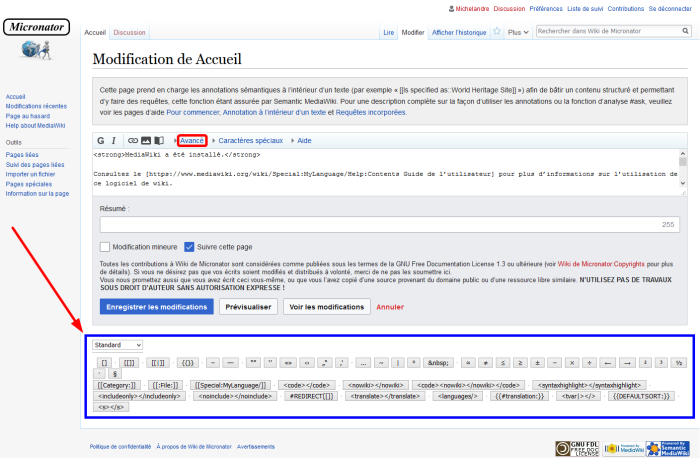Insert a link using the chain icon
This screenshot has height=458, width=700.
click(133, 141)
